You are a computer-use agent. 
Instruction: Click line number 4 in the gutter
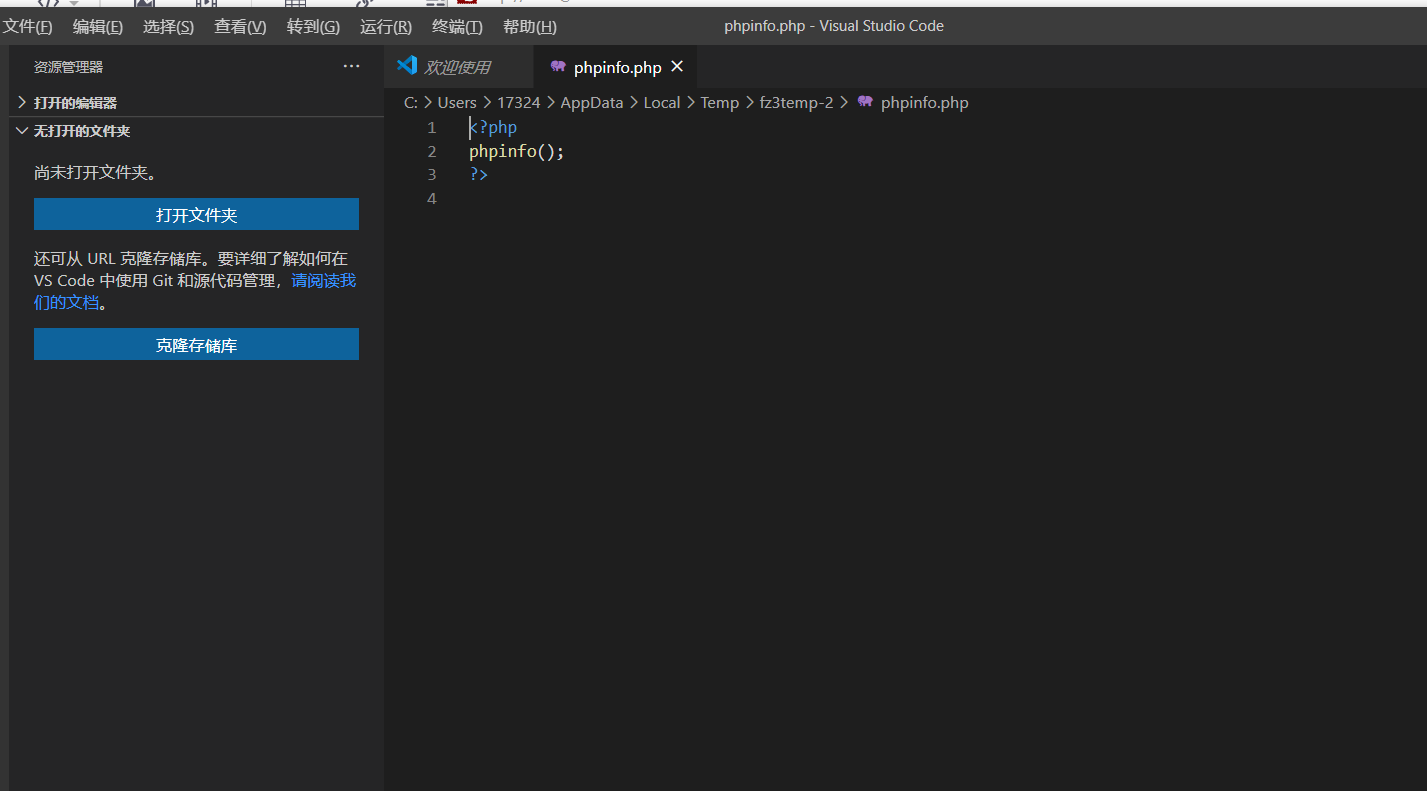[x=432, y=198]
